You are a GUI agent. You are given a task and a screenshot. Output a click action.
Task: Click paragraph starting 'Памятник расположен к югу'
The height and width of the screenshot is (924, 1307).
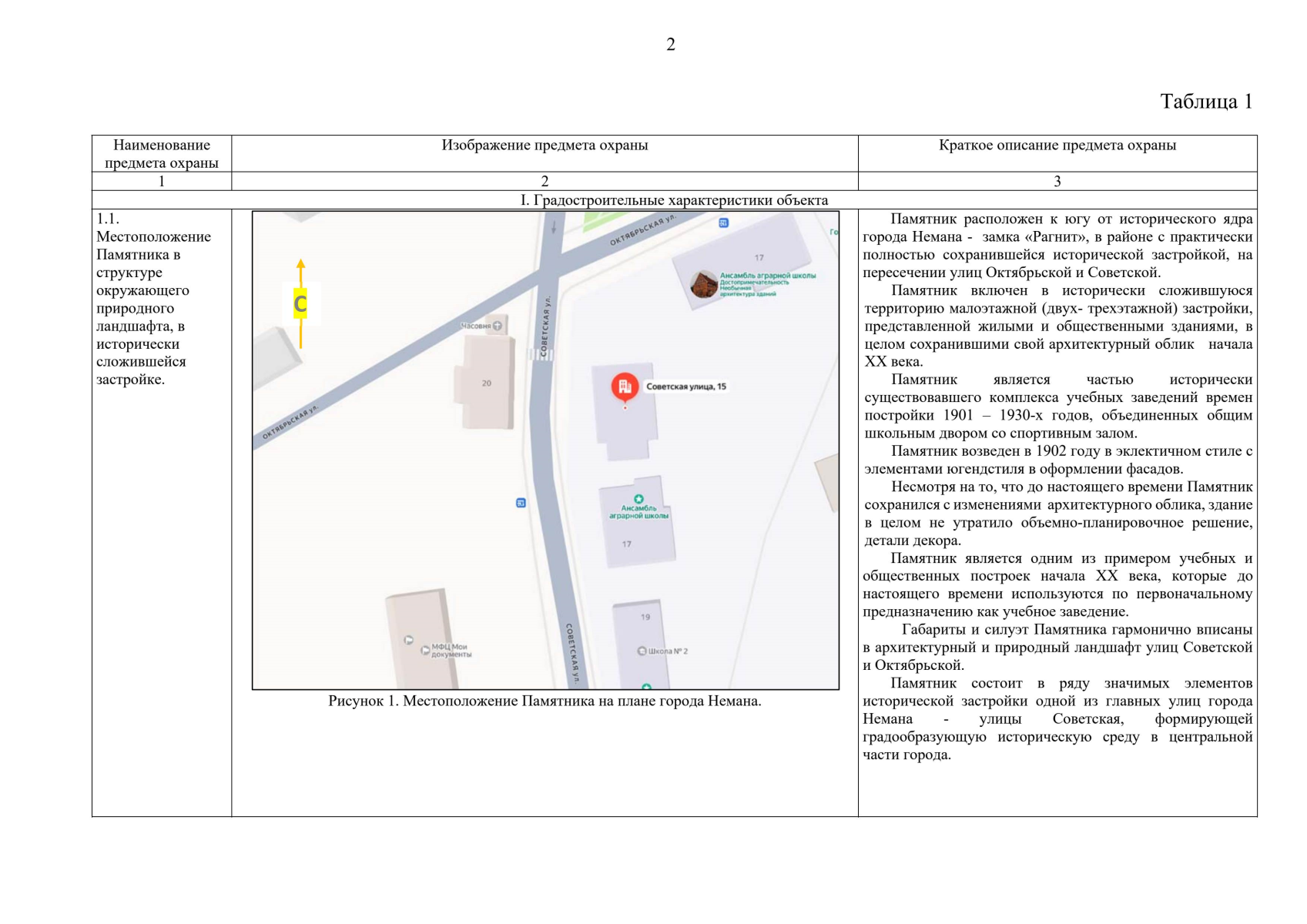point(1057,246)
